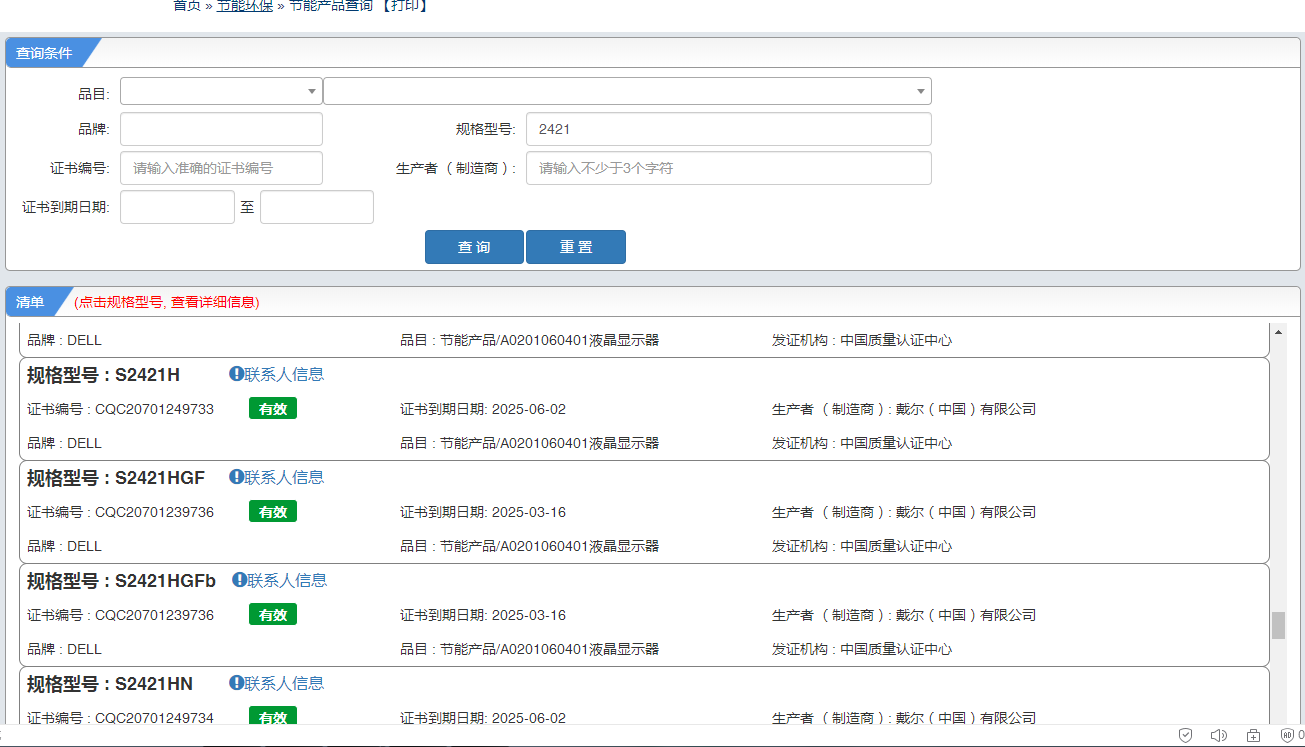Open details for model S2421H
Screen dimensions: 1305x747
(148, 375)
